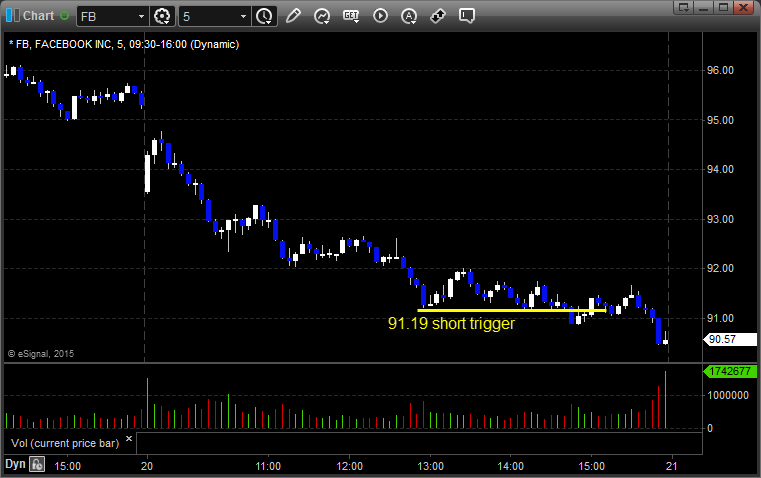Click the comment note icon in toolbar
This screenshot has height=478, width=761.
[x=467, y=16]
